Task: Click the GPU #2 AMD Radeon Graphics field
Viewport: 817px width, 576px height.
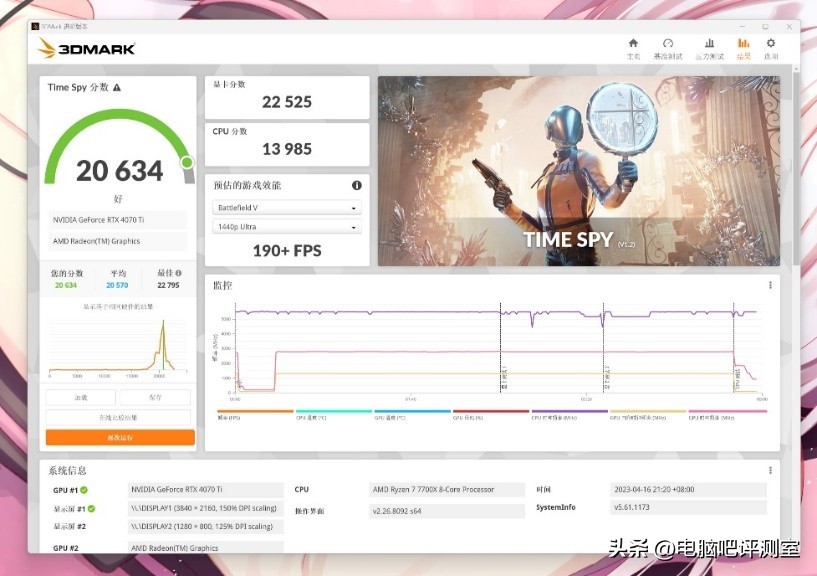Action: (205, 547)
